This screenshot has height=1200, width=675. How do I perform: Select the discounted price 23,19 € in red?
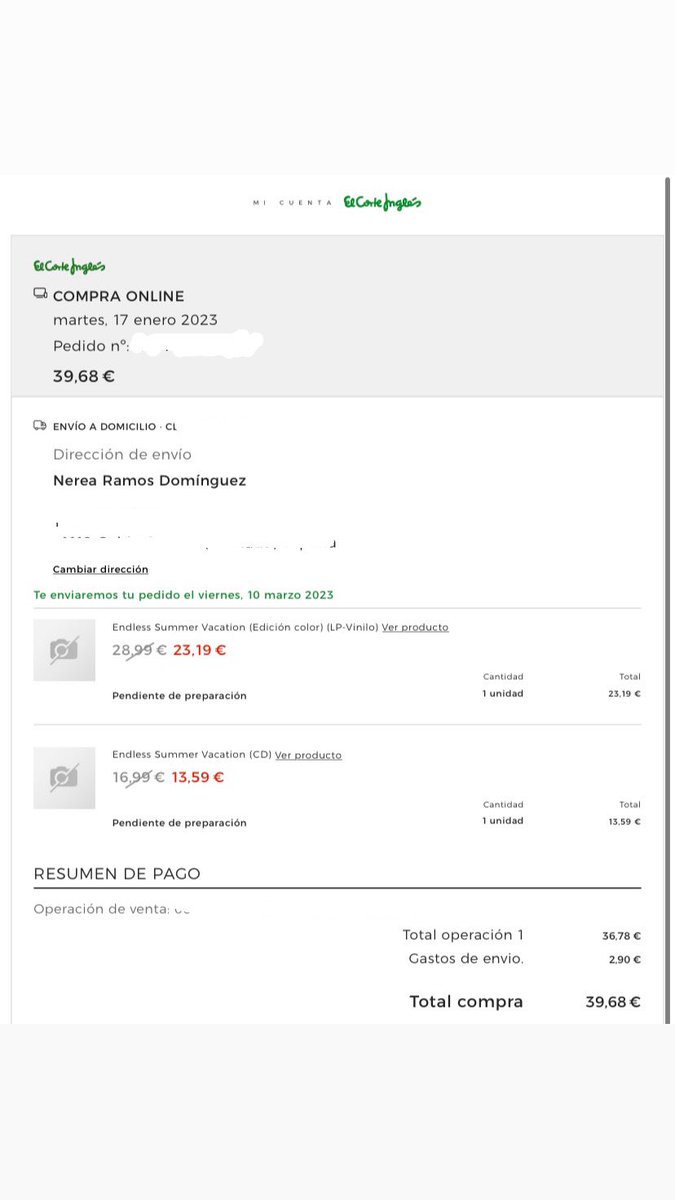pyautogui.click(x=200, y=649)
